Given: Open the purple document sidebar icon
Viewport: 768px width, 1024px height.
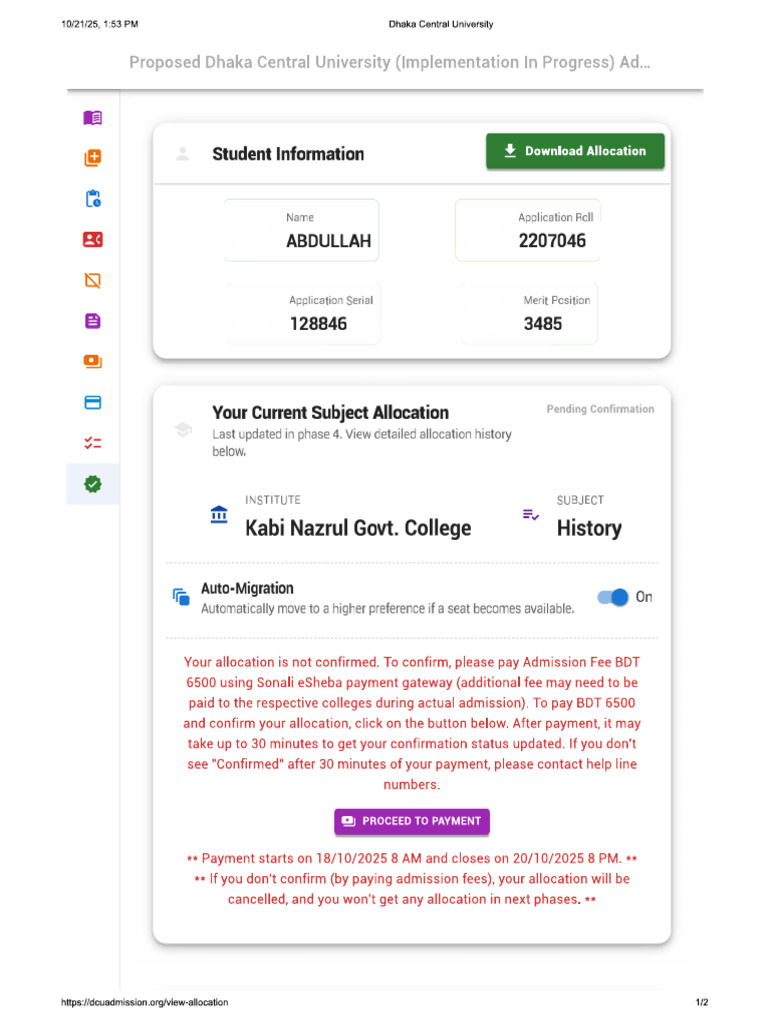Looking at the screenshot, I should [93, 321].
